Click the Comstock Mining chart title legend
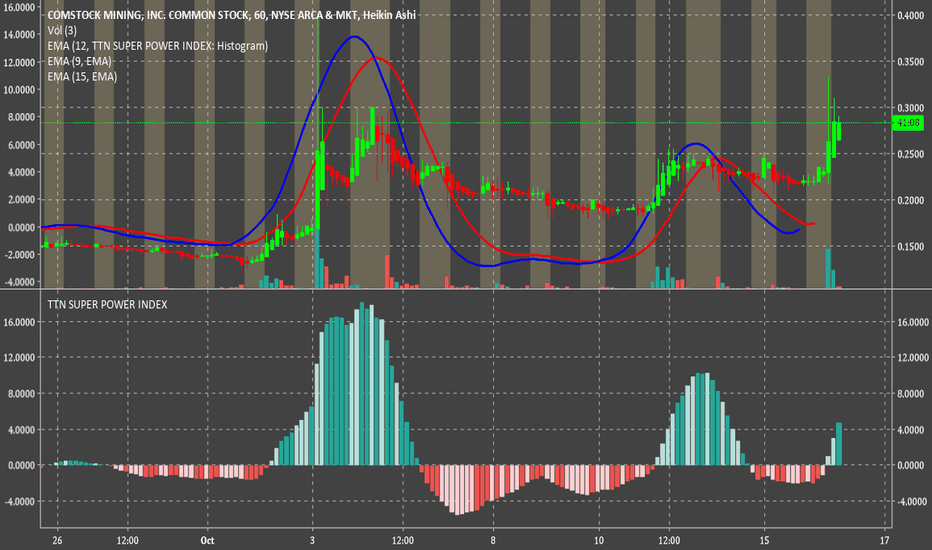The height and width of the screenshot is (550, 932). click(231, 15)
